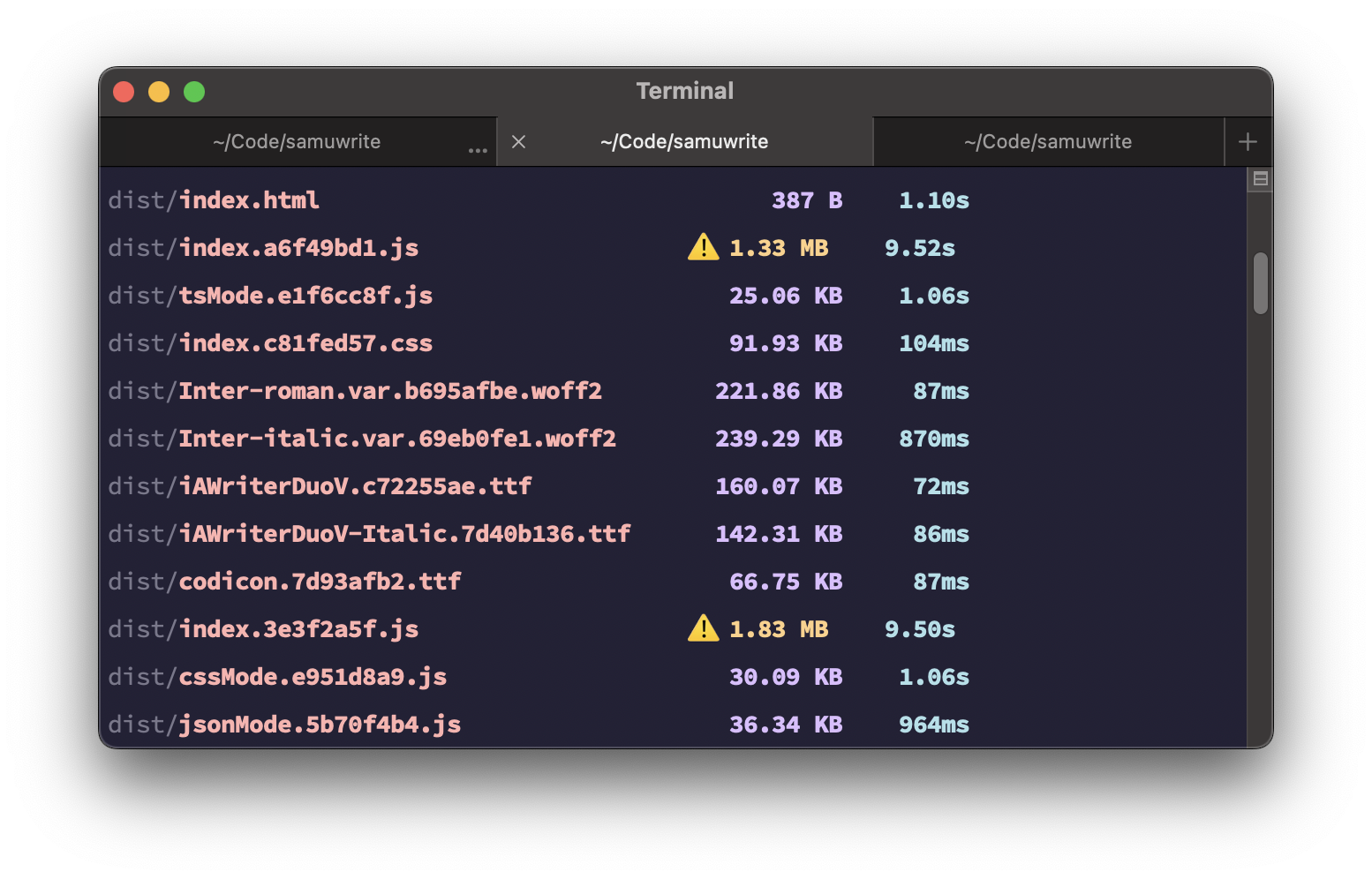The width and height of the screenshot is (1372, 879).
Task: Click file name jsonMode.5b70f4b4.js
Action: pos(320,725)
